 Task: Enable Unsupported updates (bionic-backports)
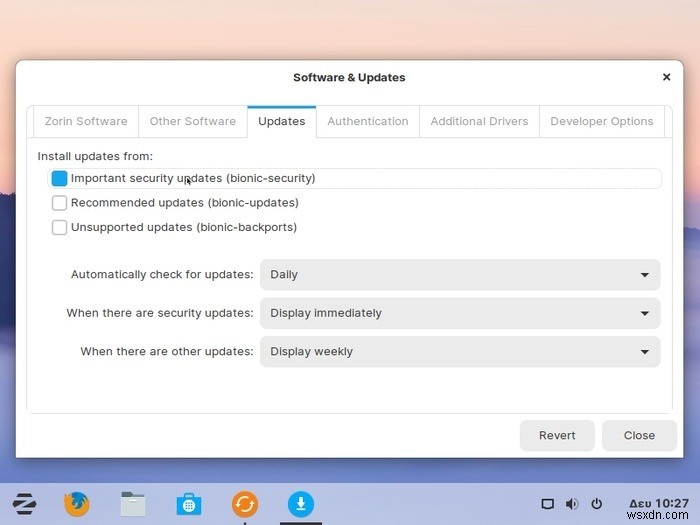59,227
